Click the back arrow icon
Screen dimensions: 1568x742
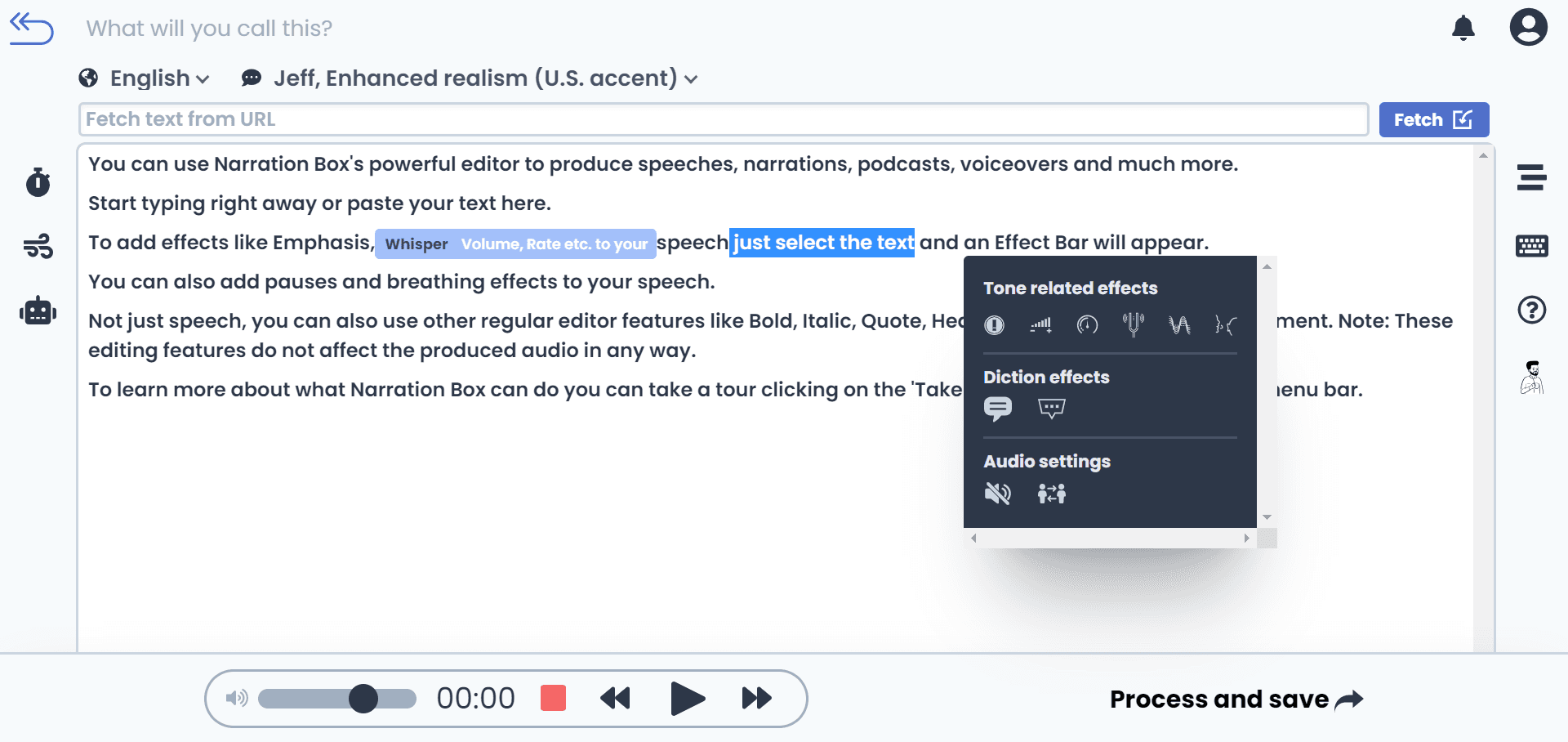(x=31, y=29)
